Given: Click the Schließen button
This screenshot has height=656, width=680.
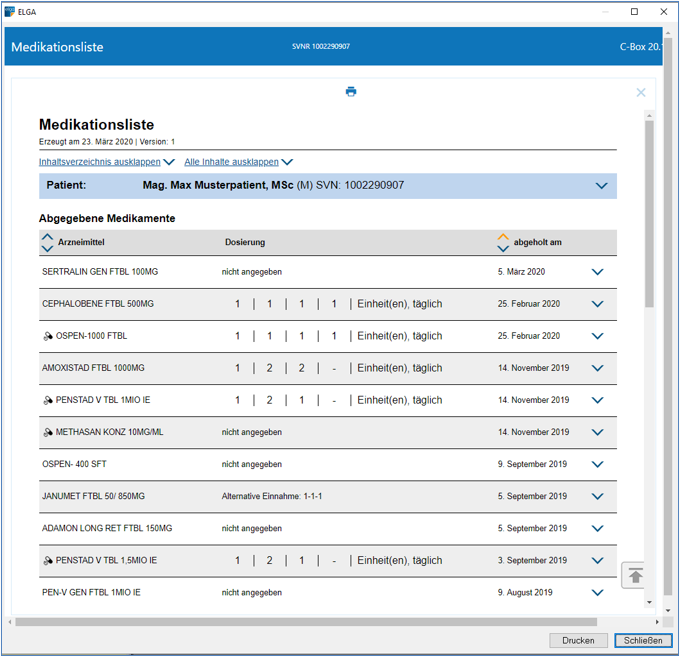Looking at the screenshot, I should click(x=643, y=640).
